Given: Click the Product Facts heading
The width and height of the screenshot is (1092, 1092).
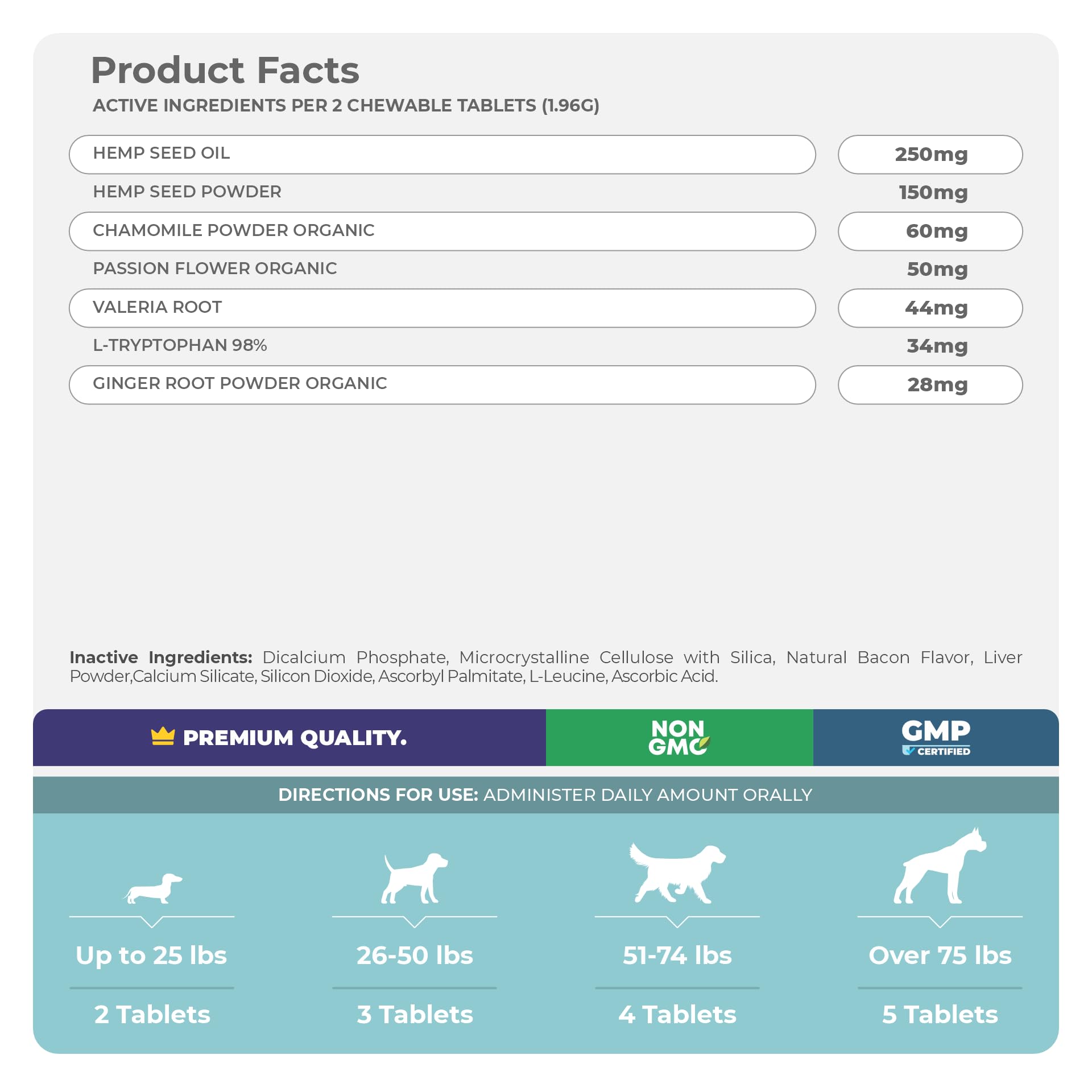Looking at the screenshot, I should pyautogui.click(x=225, y=71).
